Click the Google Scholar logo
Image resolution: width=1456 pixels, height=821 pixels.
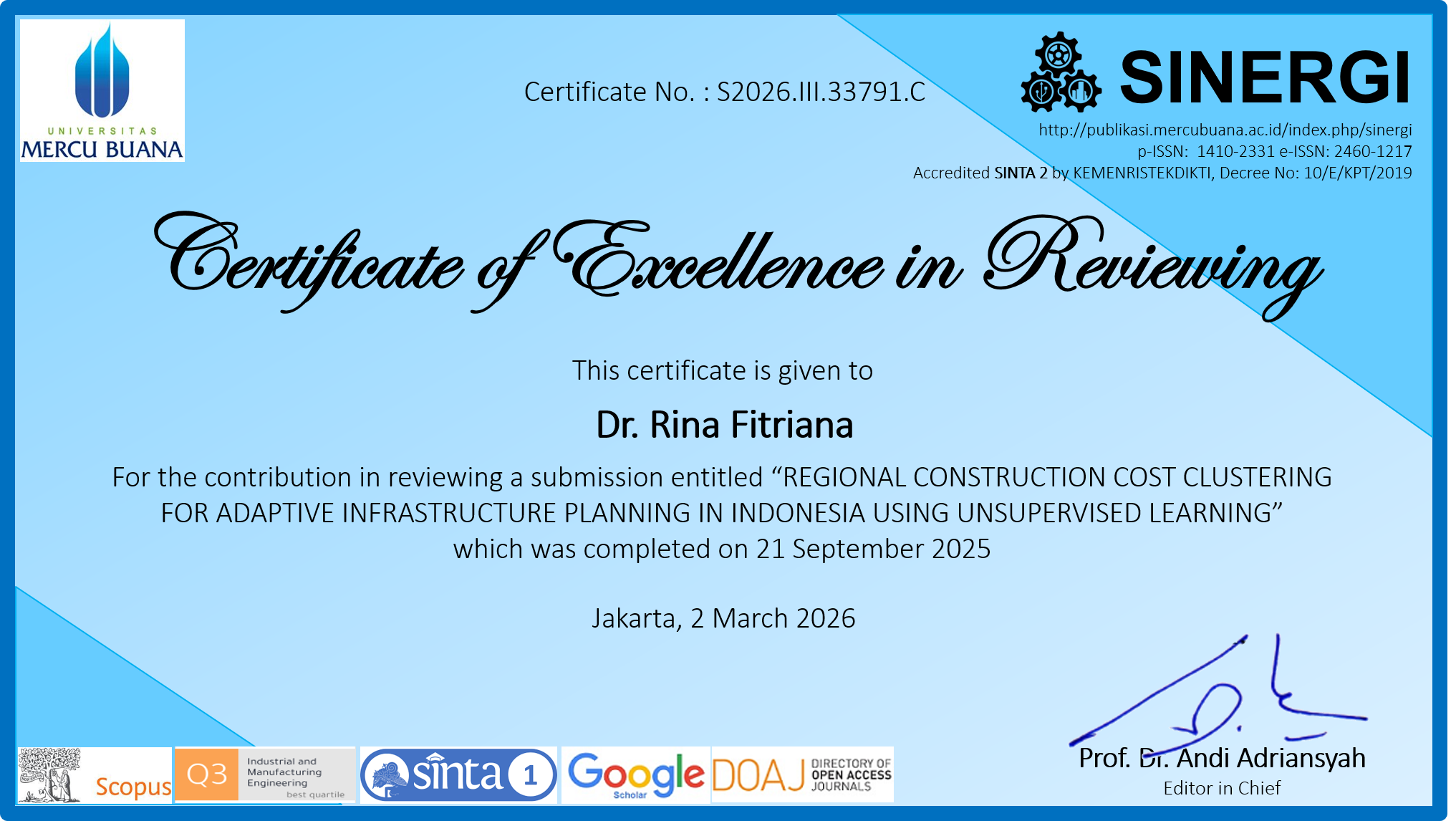pos(635,775)
